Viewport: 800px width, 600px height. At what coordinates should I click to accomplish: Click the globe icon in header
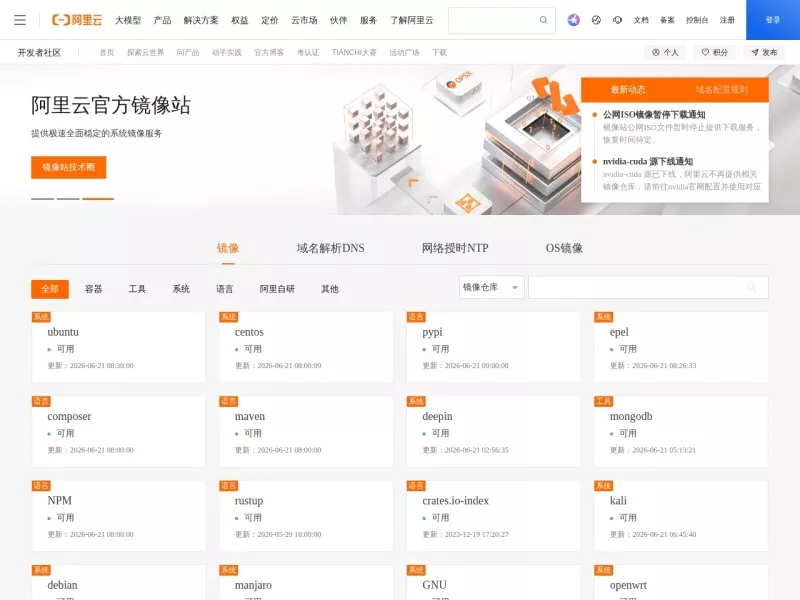tap(596, 20)
